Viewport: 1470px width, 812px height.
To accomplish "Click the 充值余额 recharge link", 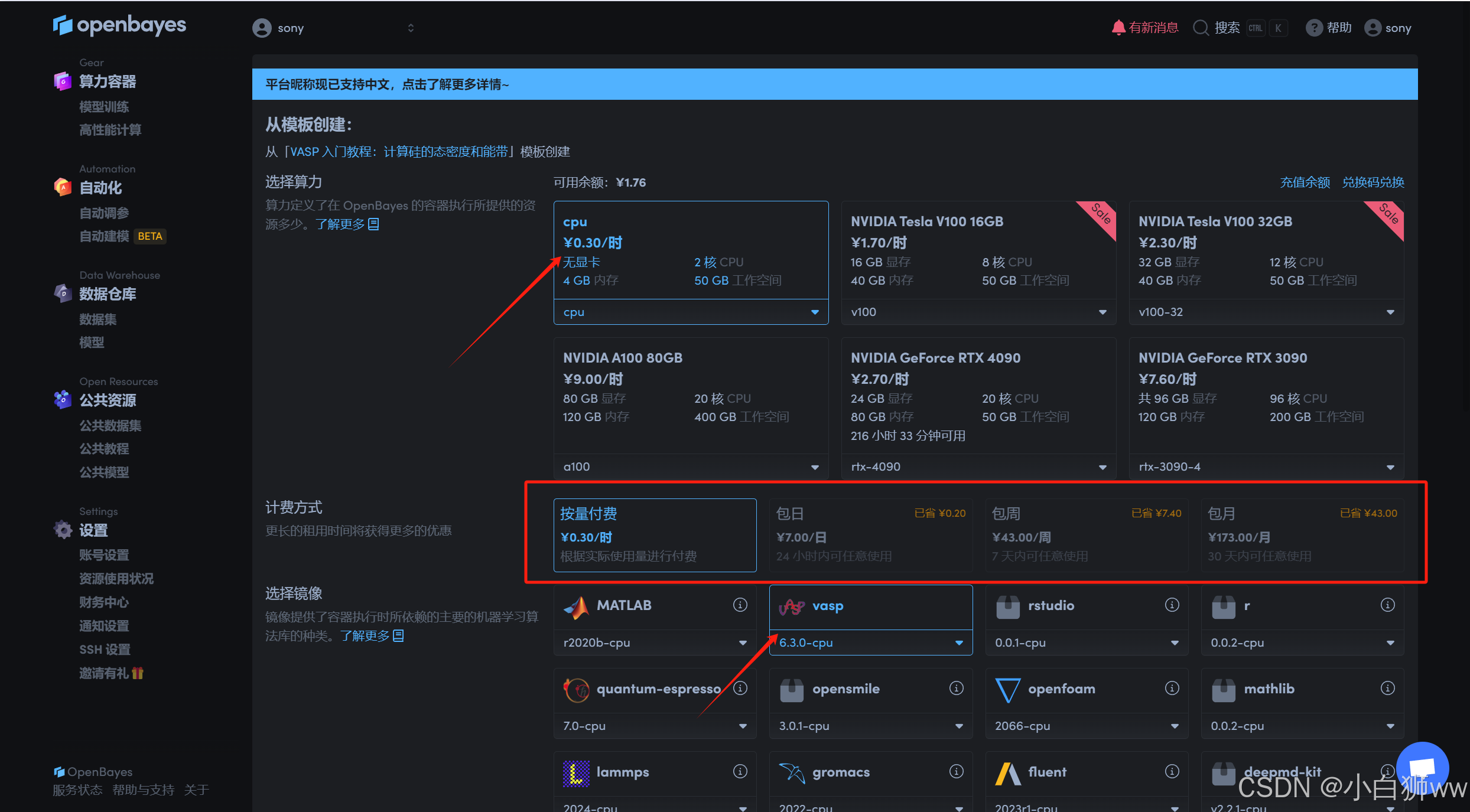I will [x=1305, y=182].
